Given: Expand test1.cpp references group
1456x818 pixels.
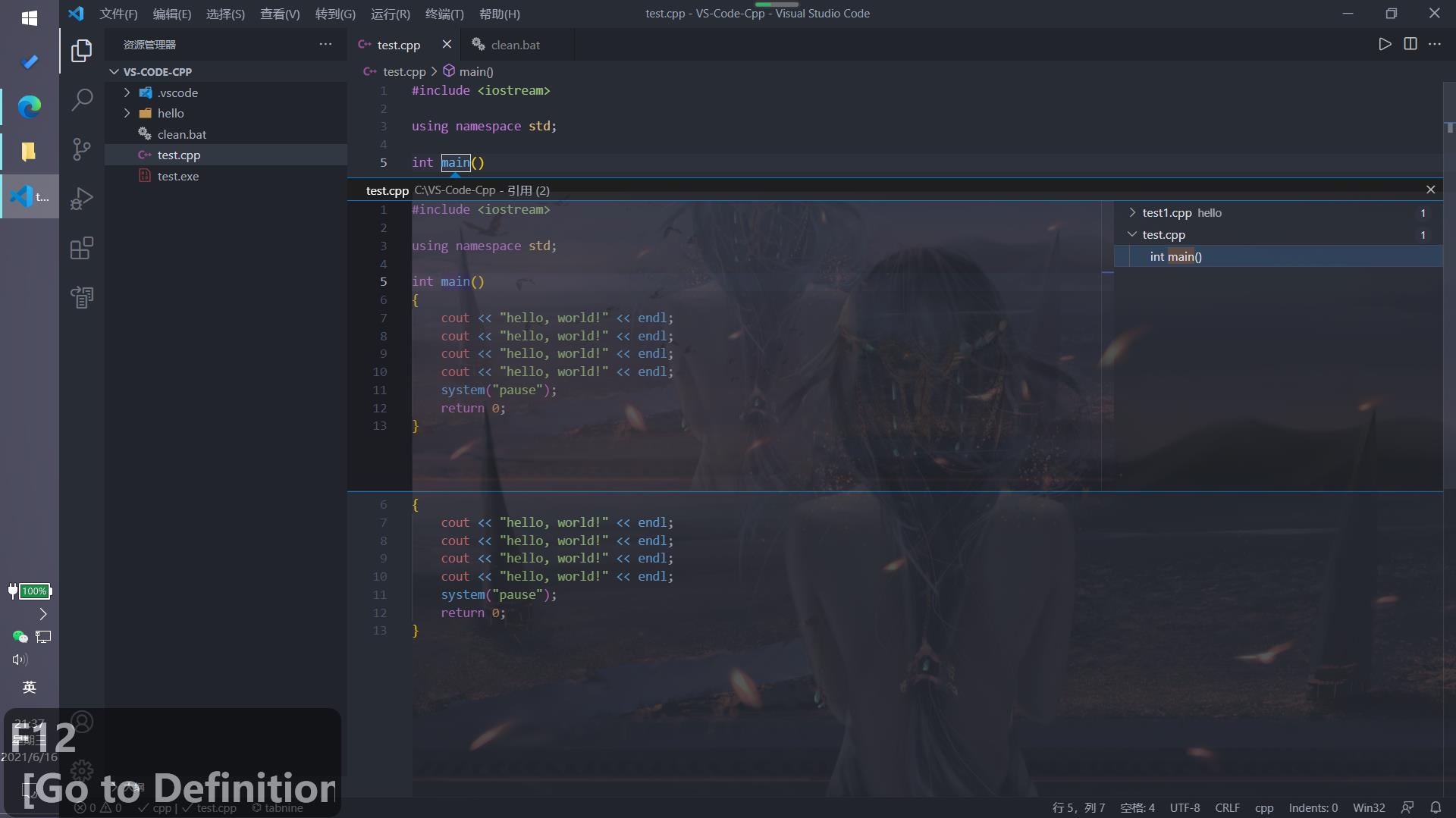Looking at the screenshot, I should tap(1132, 212).
